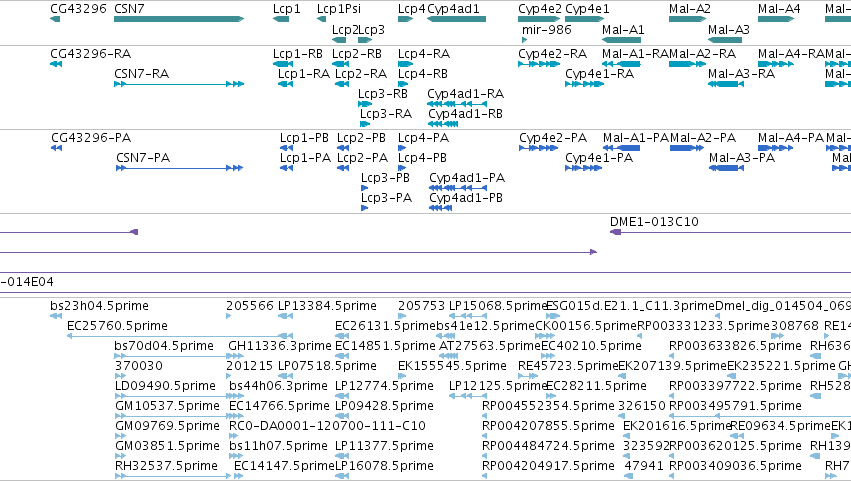Select protein Cyp4ad1-PB label
The width and height of the screenshot is (851, 481).
tap(466, 198)
